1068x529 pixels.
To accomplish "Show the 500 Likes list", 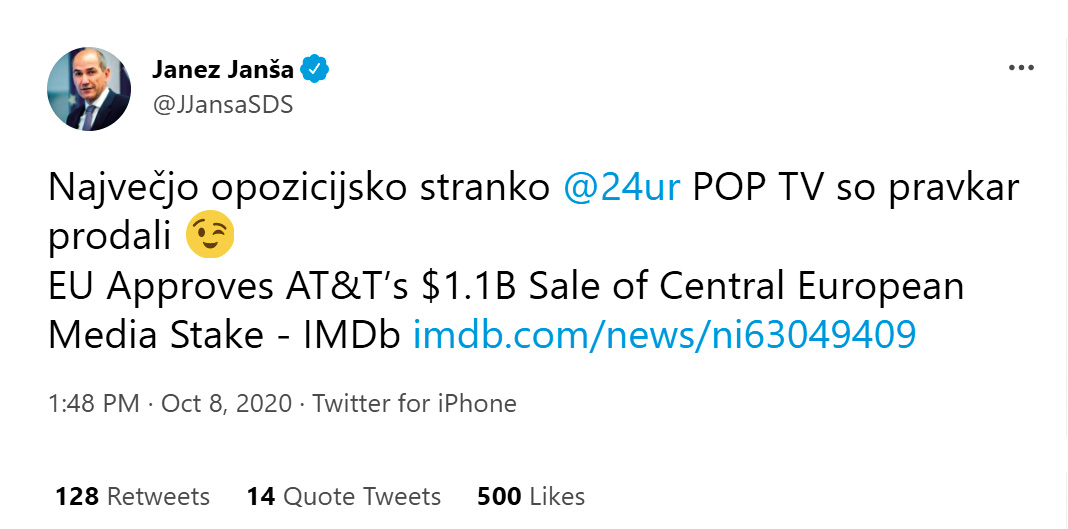I will point(531,496).
